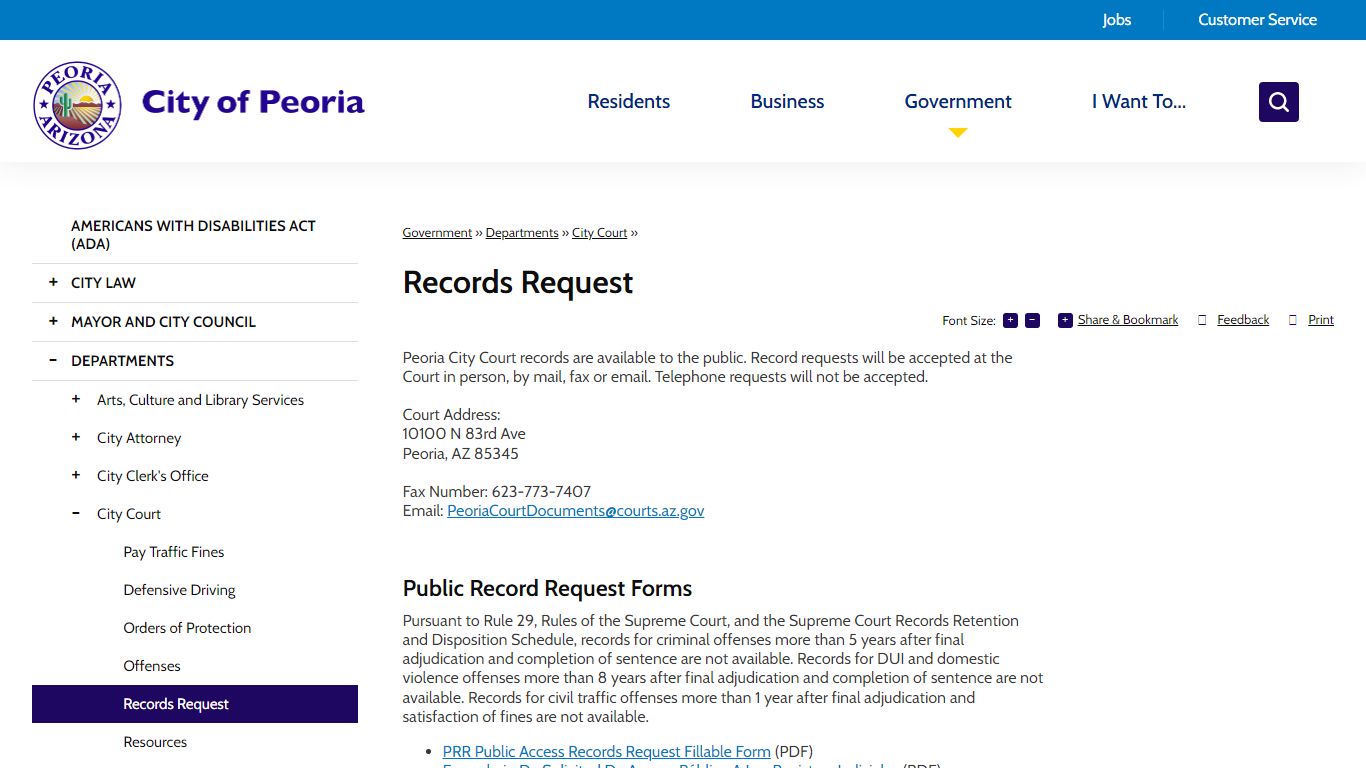Viewport: 1366px width, 768px height.
Task: Open the Residents menu
Action: pos(629,101)
